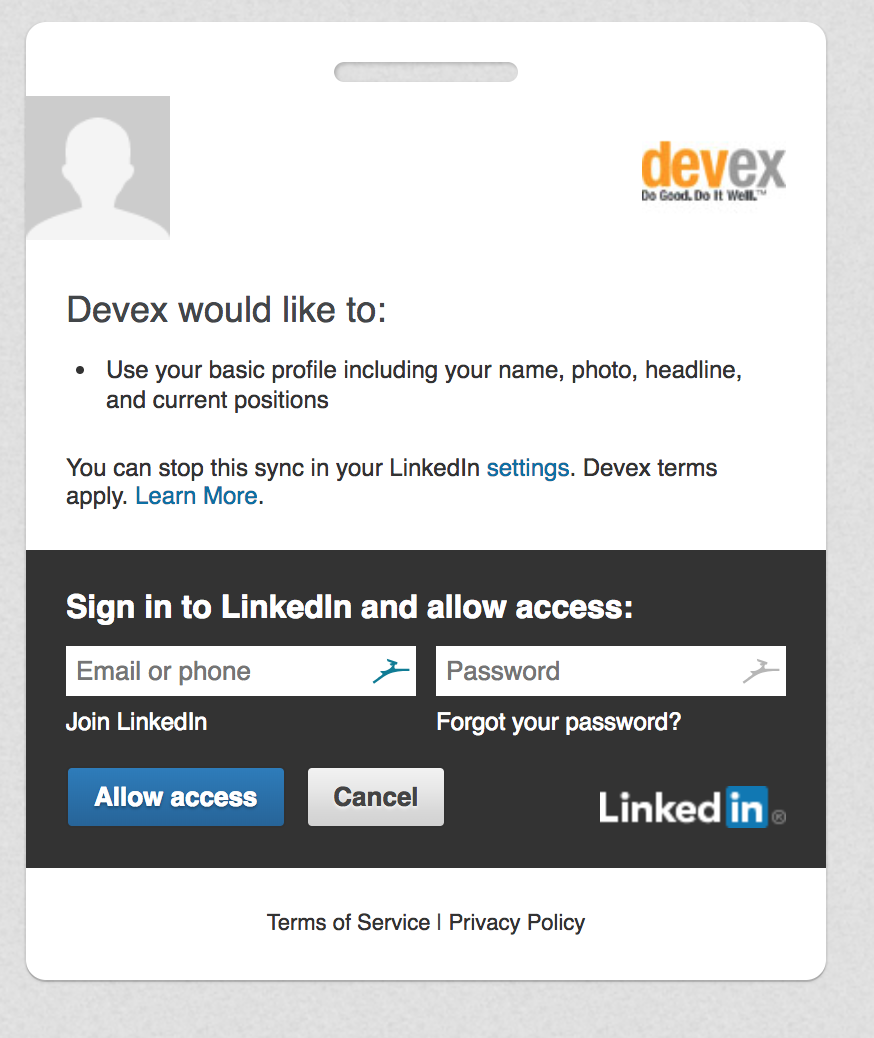Click the gray profile avatar placeholder

97,168
